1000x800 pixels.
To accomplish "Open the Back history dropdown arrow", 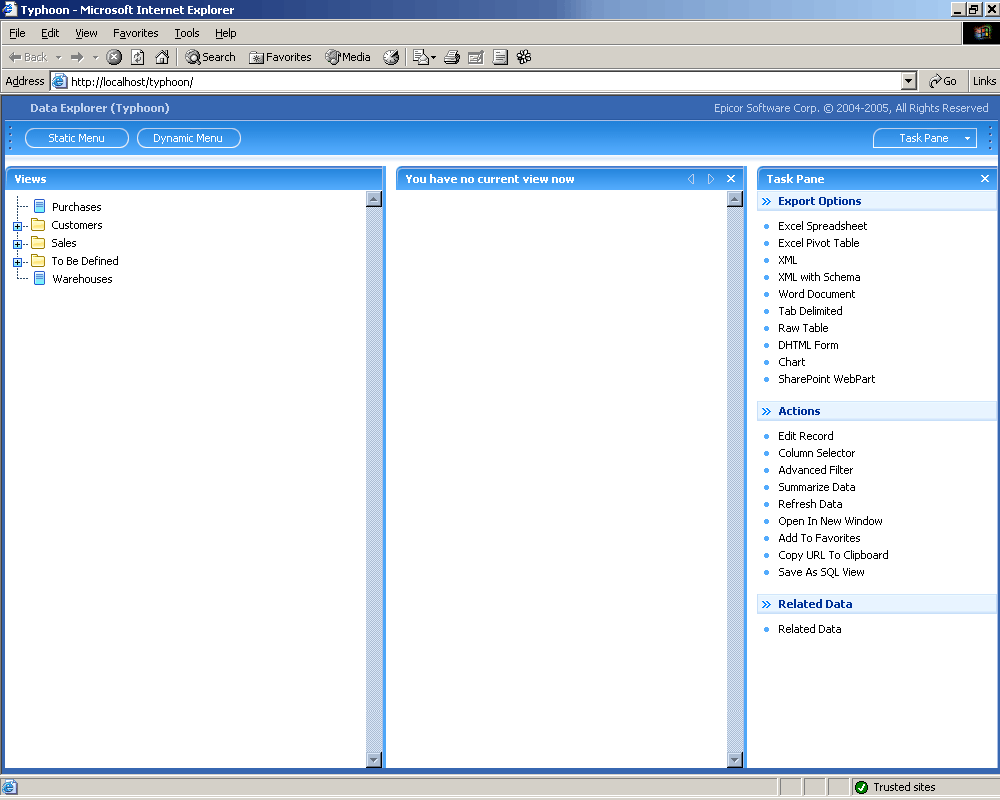I will tap(59, 57).
